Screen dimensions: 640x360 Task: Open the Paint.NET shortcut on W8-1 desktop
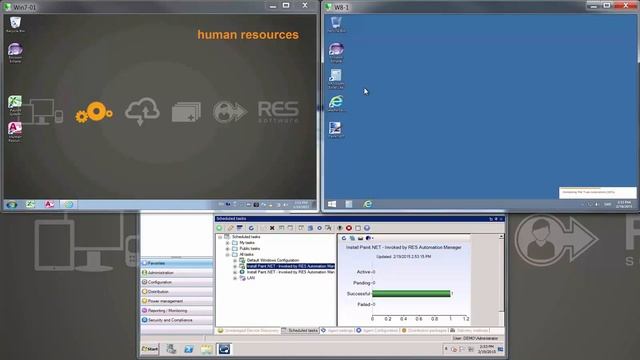tap(336, 130)
